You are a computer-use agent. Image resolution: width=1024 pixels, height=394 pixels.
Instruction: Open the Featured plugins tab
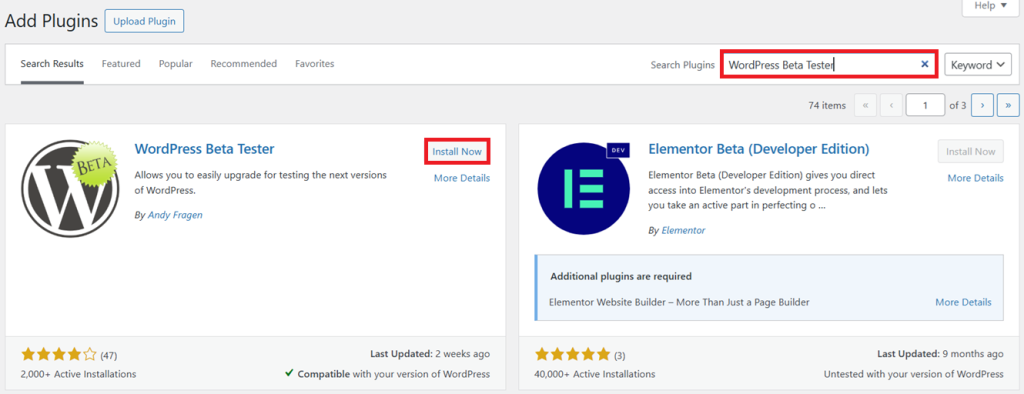(x=121, y=64)
